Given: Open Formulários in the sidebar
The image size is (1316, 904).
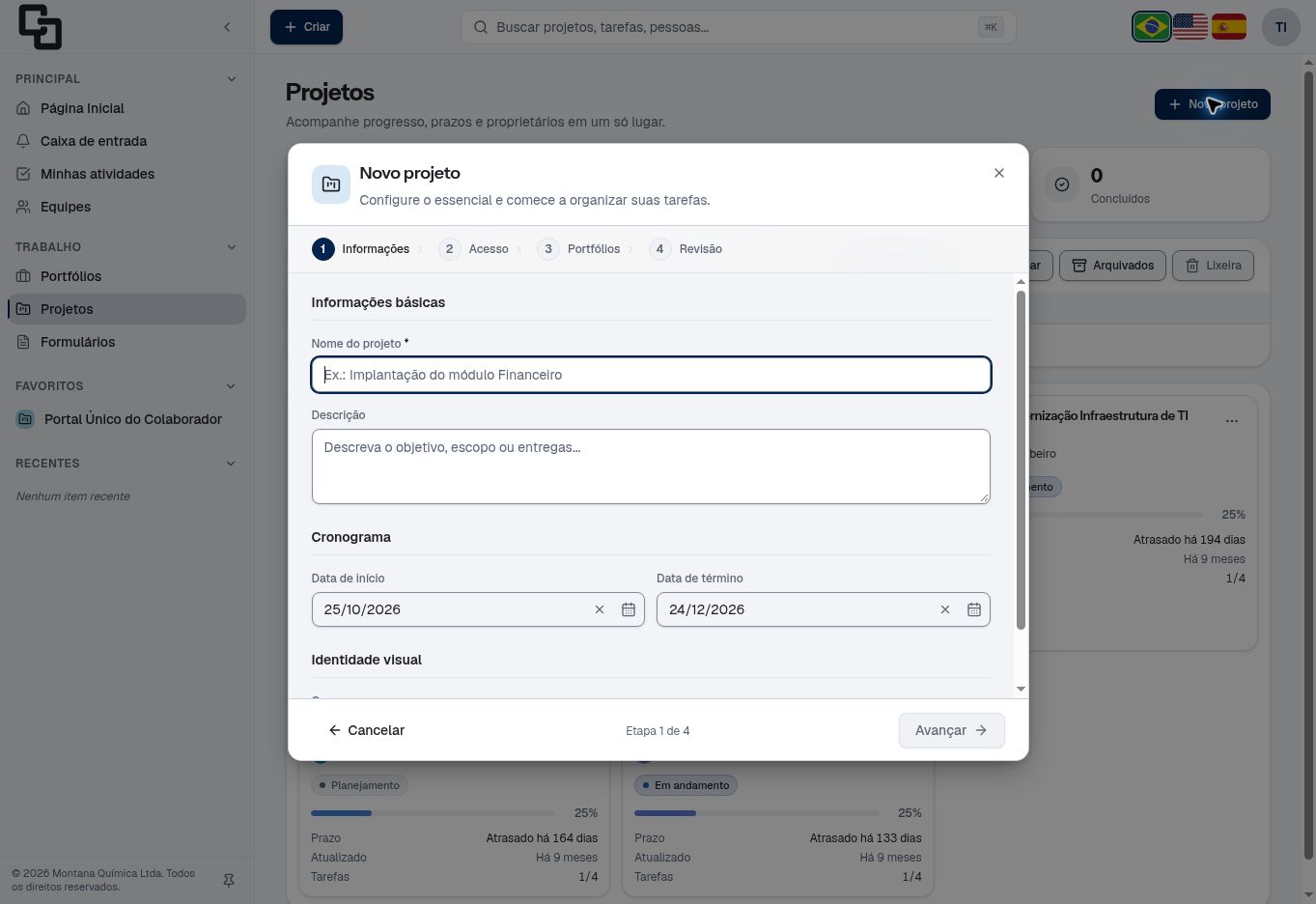Looking at the screenshot, I should pos(126,342).
